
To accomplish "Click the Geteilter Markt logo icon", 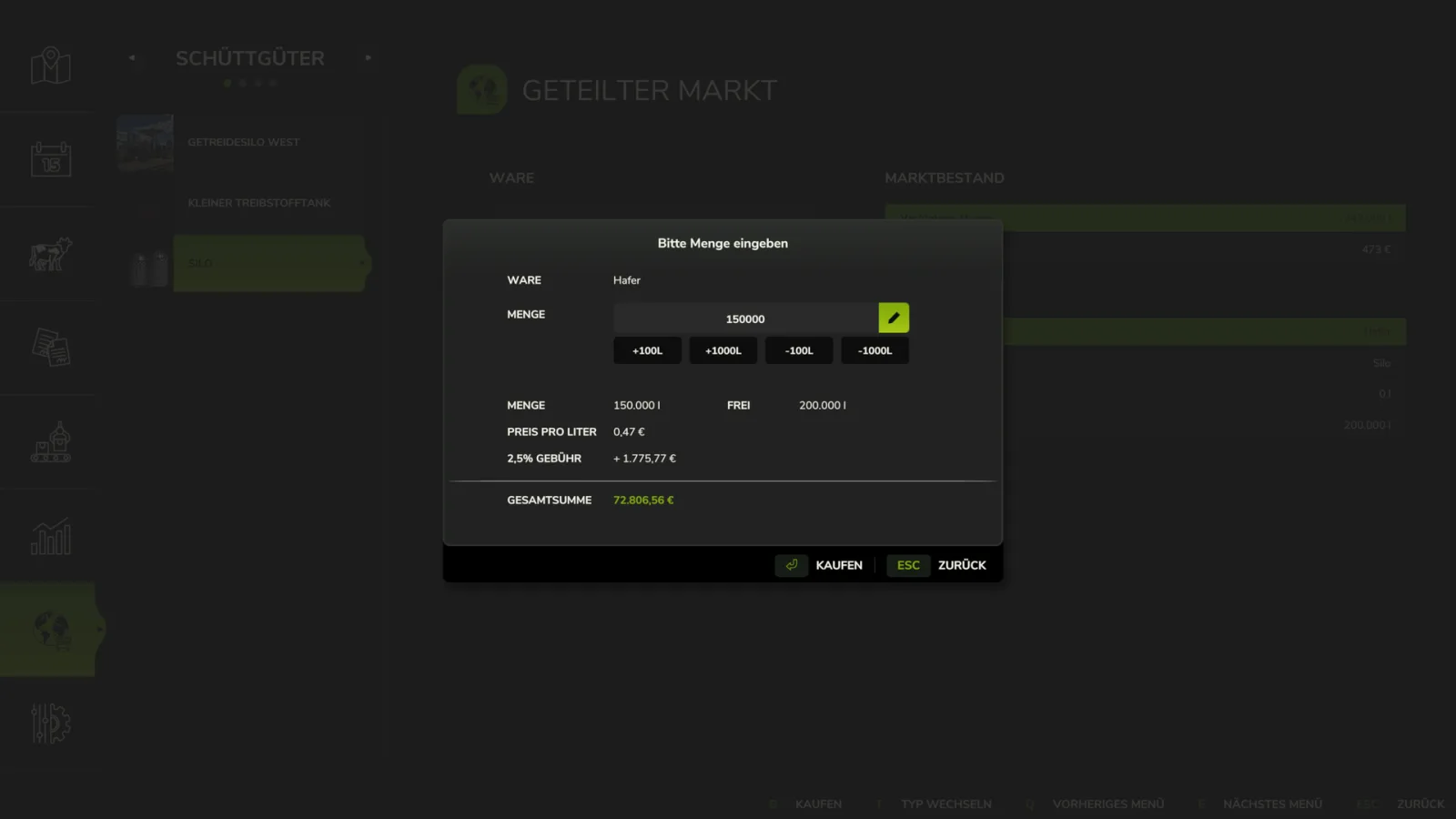I will [x=481, y=89].
